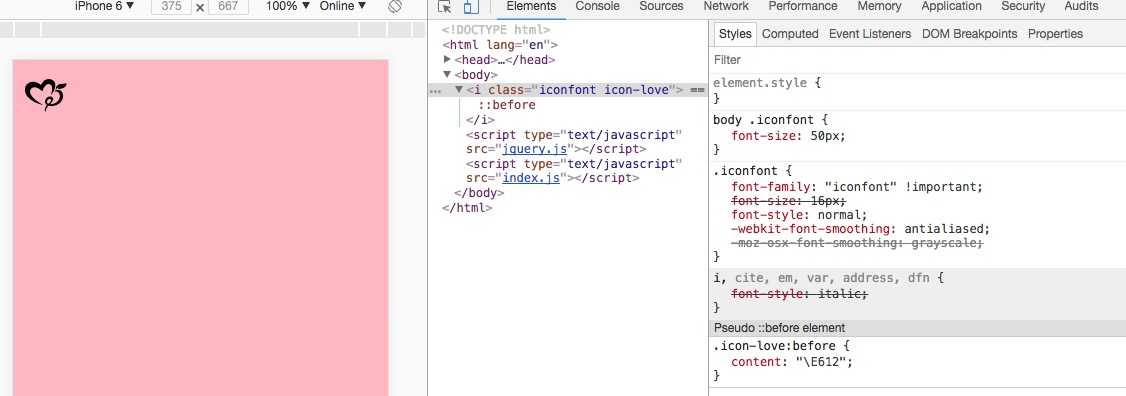Click the inspect element picker icon
1126x396 pixels.
tap(445, 7)
